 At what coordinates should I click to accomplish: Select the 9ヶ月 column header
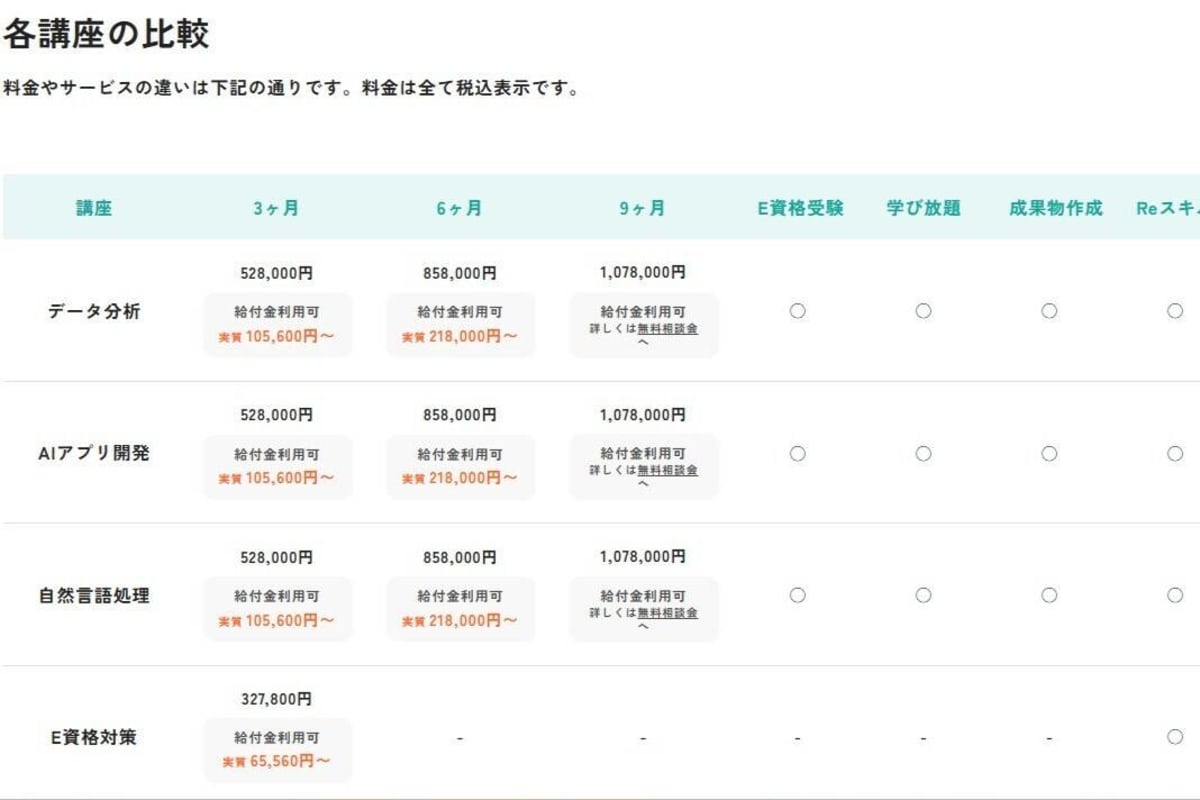pos(642,208)
